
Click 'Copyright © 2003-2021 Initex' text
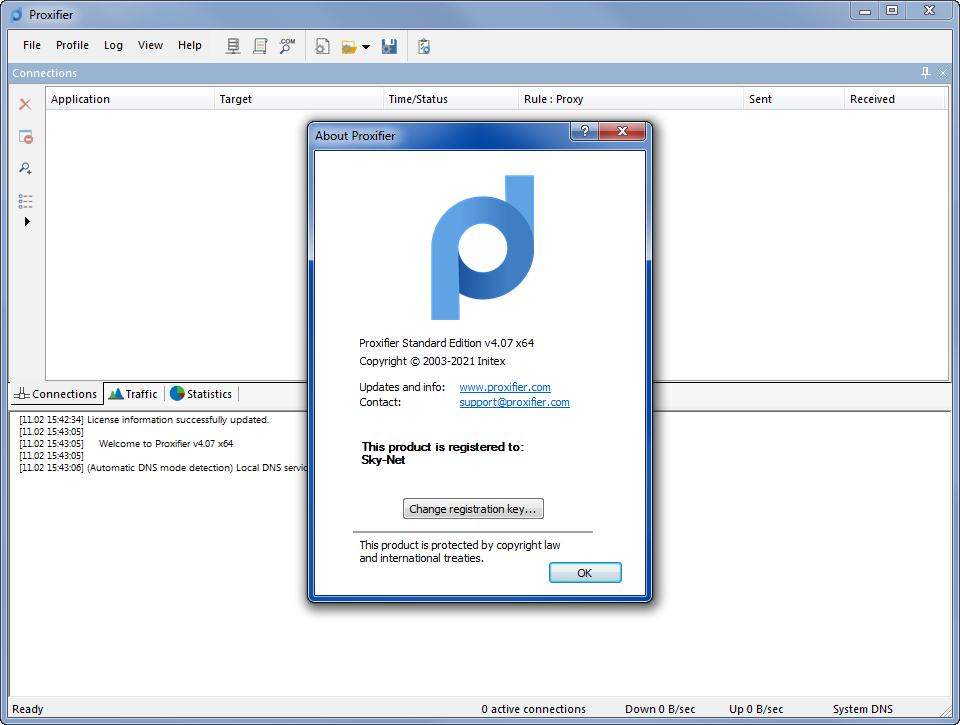point(432,361)
